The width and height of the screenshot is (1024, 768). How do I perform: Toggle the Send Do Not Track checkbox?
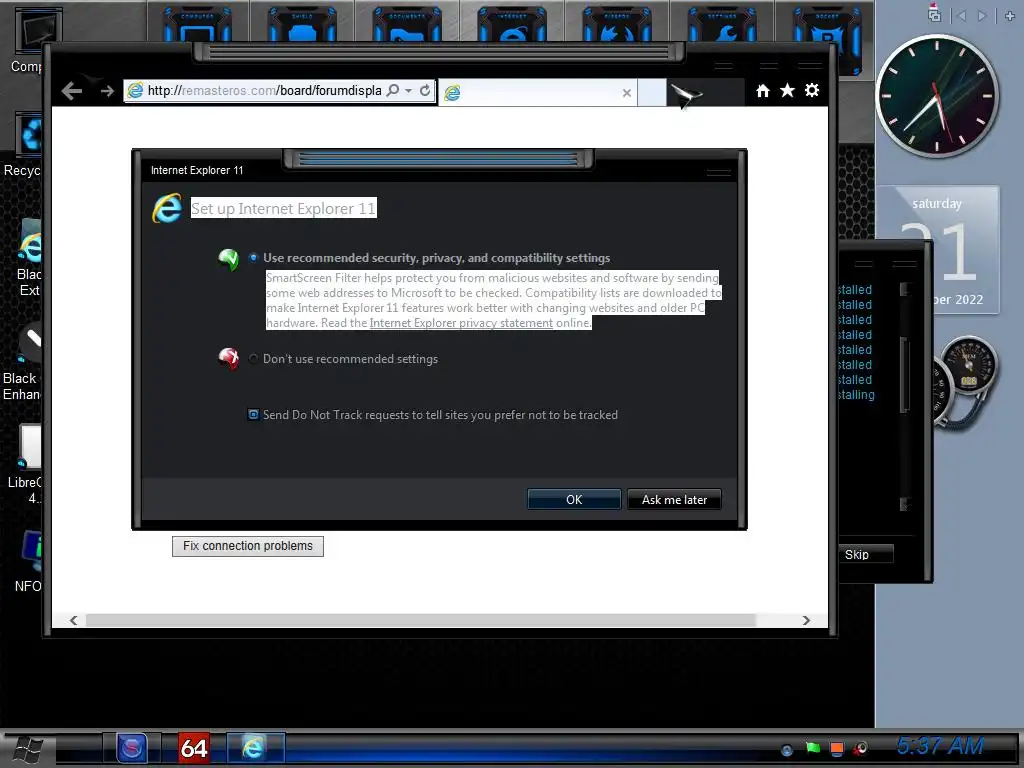[253, 414]
